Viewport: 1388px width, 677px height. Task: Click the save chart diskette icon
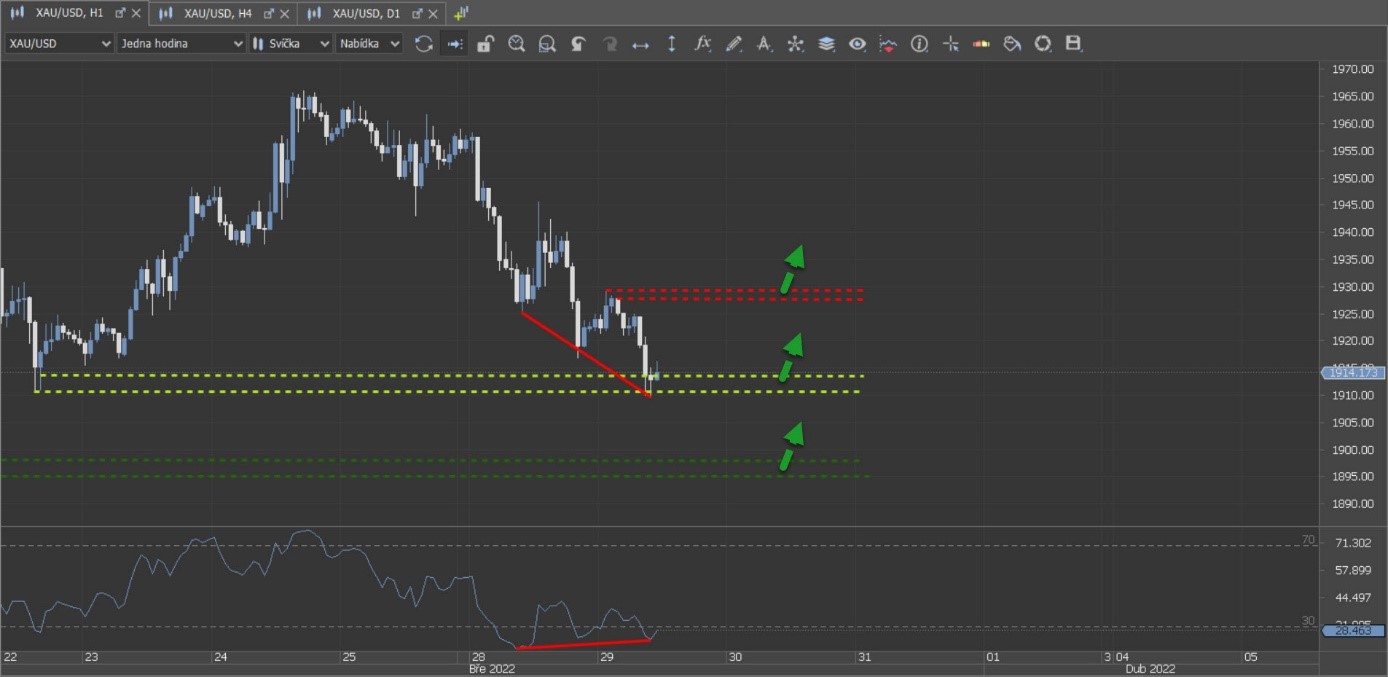1074,44
